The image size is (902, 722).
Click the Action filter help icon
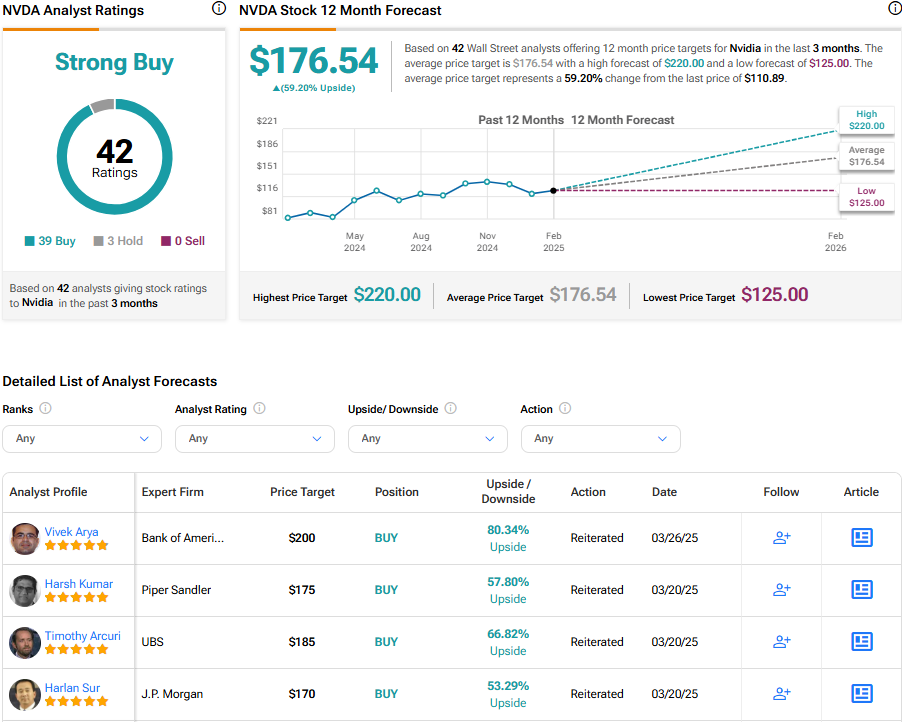[x=566, y=409]
